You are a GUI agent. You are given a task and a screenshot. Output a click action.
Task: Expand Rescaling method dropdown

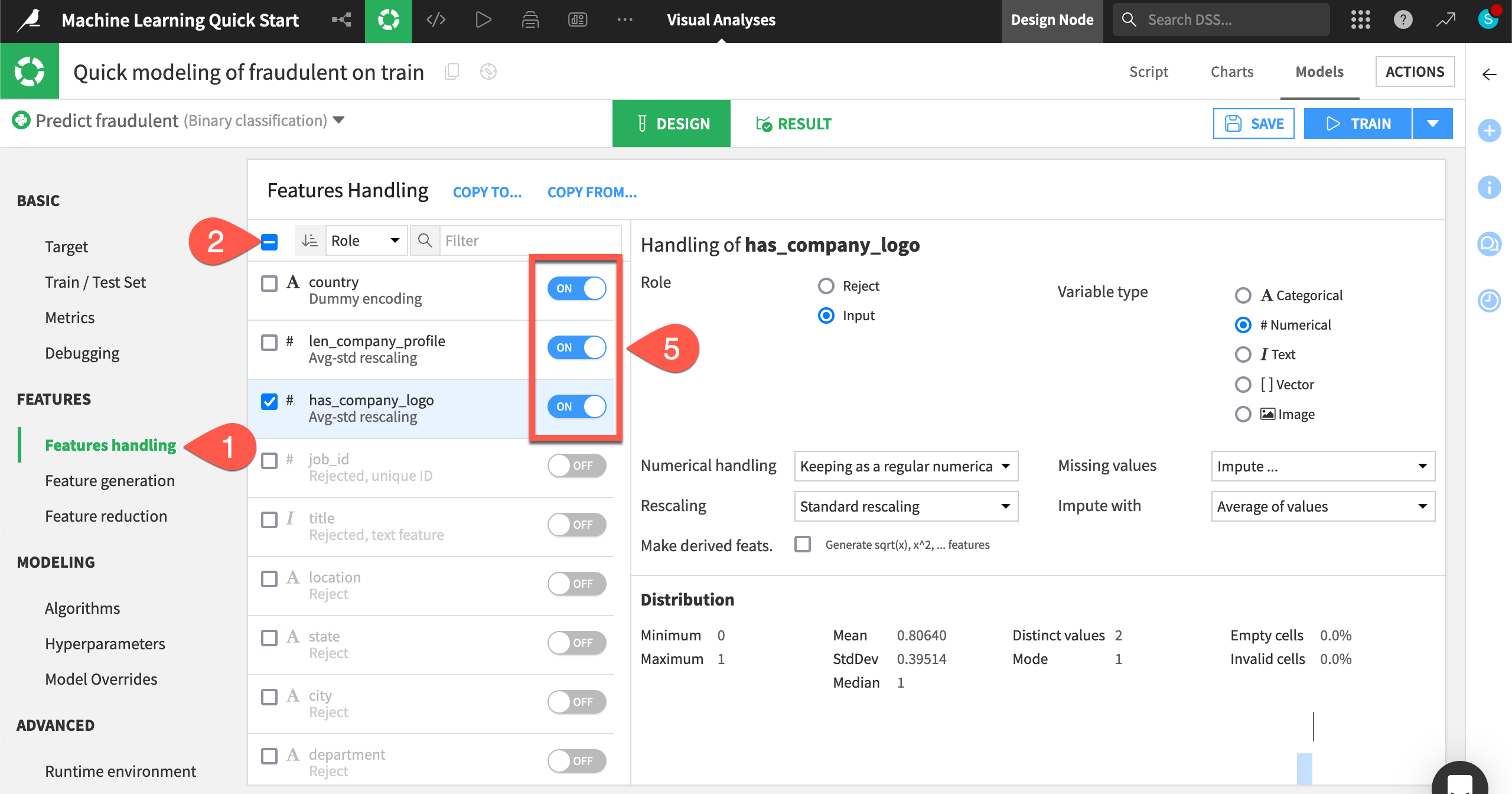click(906, 506)
